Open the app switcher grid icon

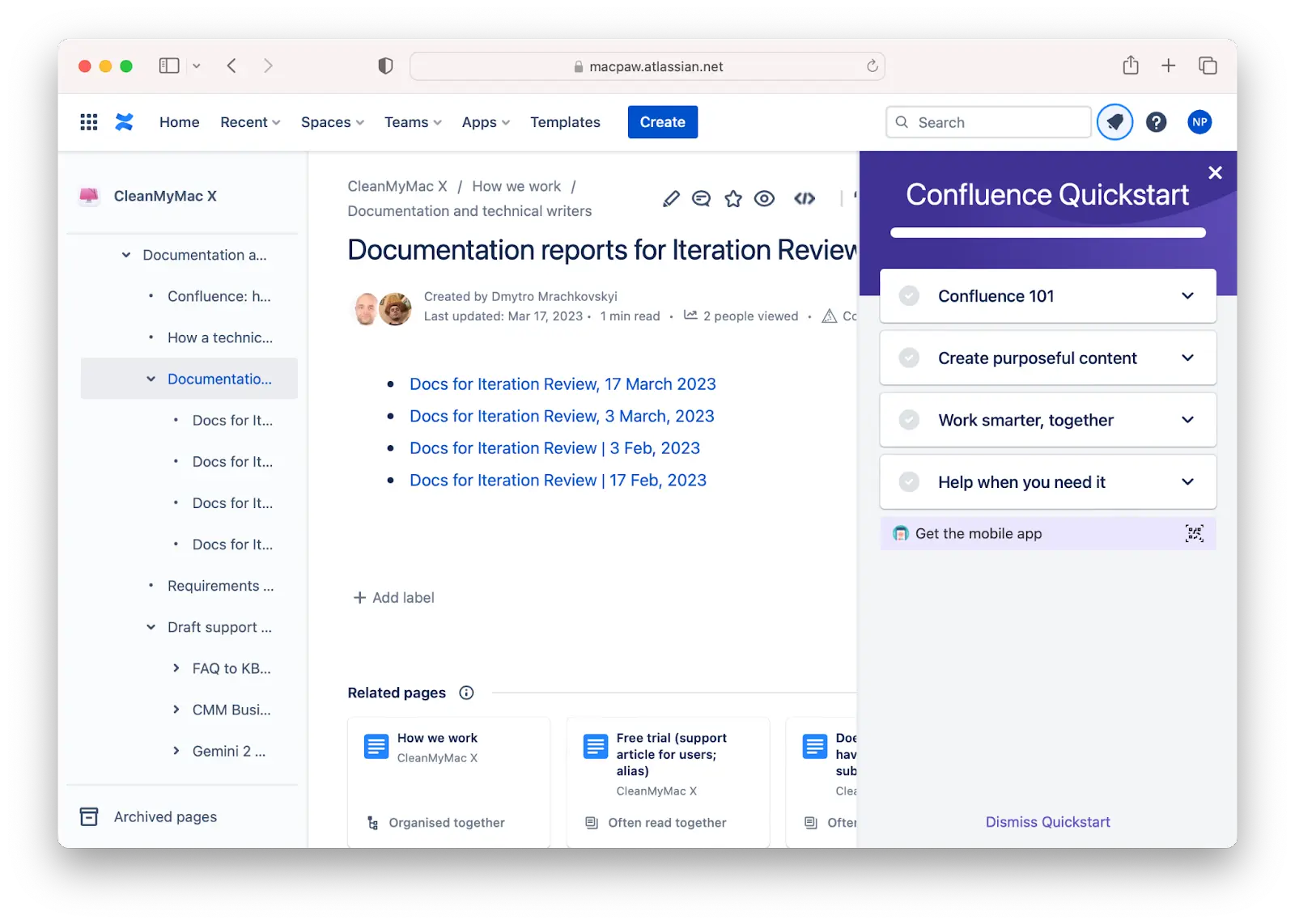(x=89, y=122)
